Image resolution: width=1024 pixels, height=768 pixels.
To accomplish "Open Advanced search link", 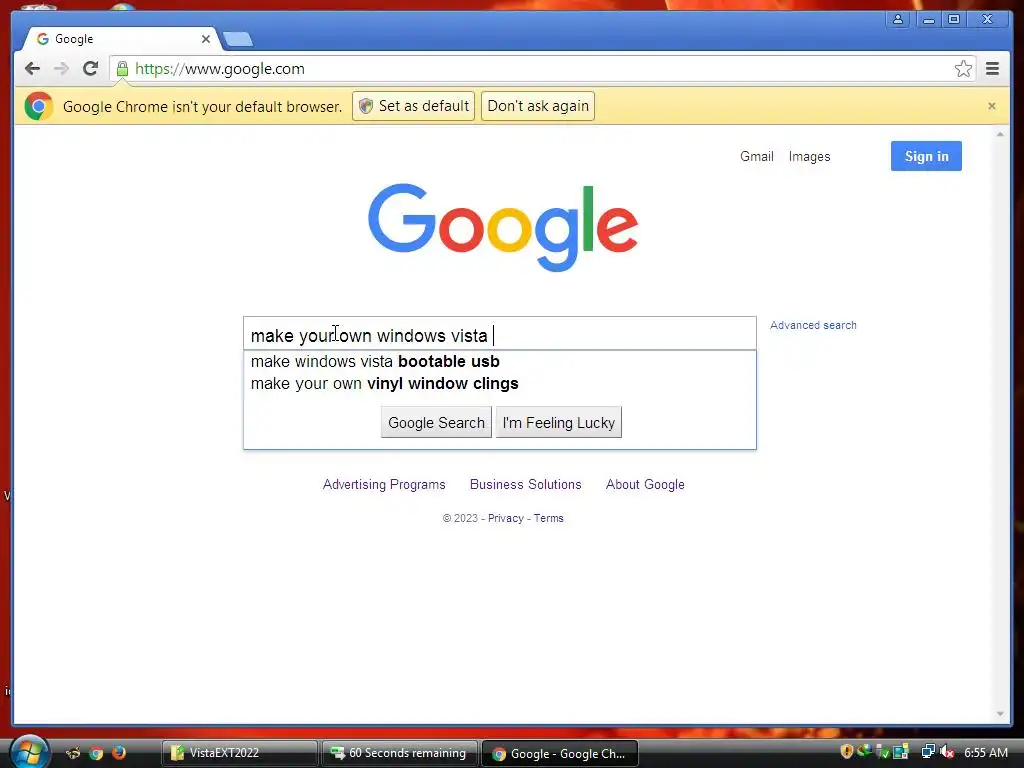I will click(813, 325).
